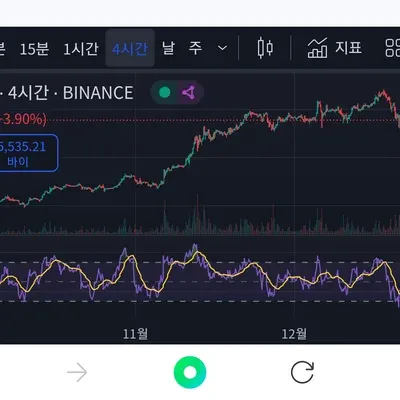Screen dimensions: 400x400
Task: Select the 15분 timeframe
Action: click(x=34, y=49)
